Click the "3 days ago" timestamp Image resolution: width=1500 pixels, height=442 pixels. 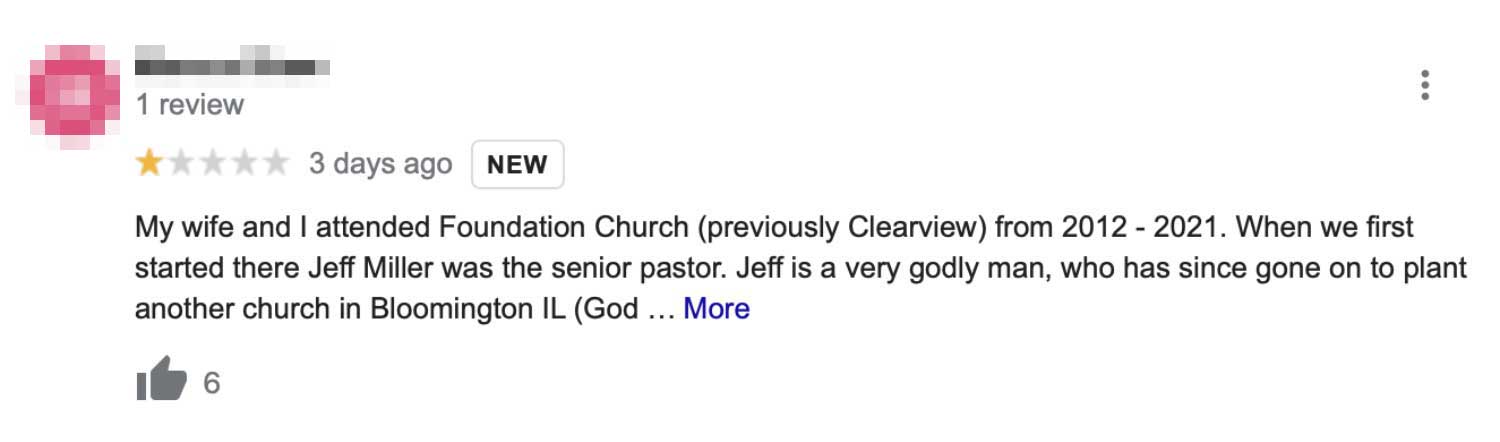tap(380, 164)
